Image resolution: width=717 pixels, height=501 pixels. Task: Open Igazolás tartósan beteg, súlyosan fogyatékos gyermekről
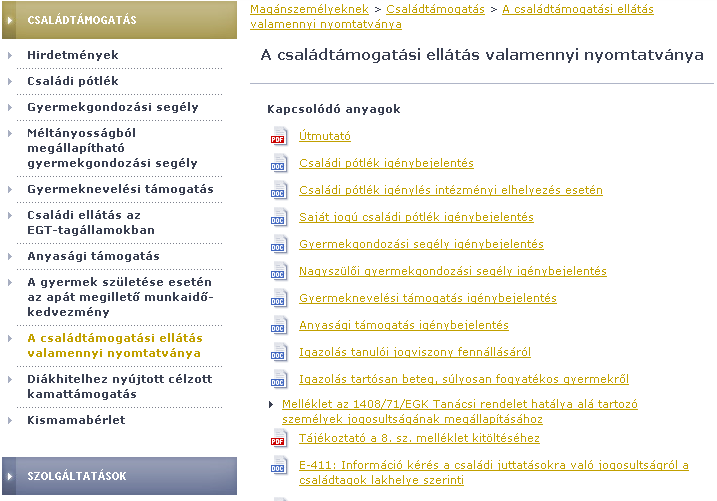tap(464, 379)
